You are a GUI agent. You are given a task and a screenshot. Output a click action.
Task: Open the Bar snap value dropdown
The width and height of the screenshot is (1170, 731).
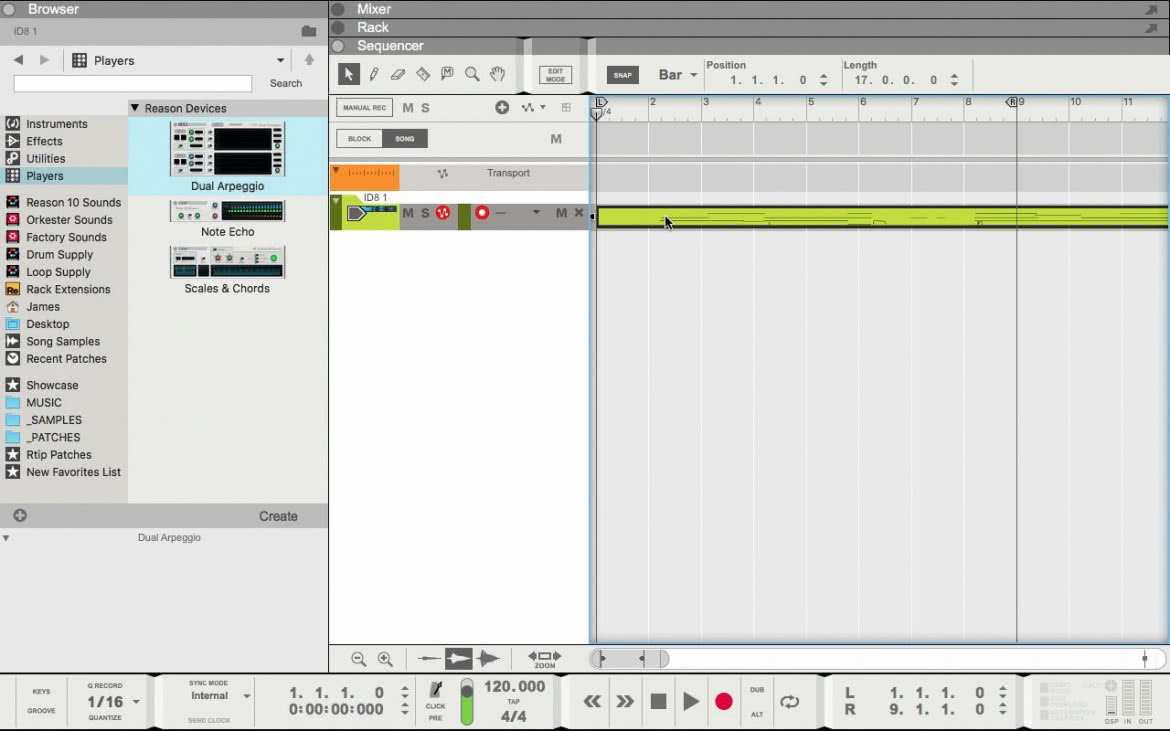point(678,75)
